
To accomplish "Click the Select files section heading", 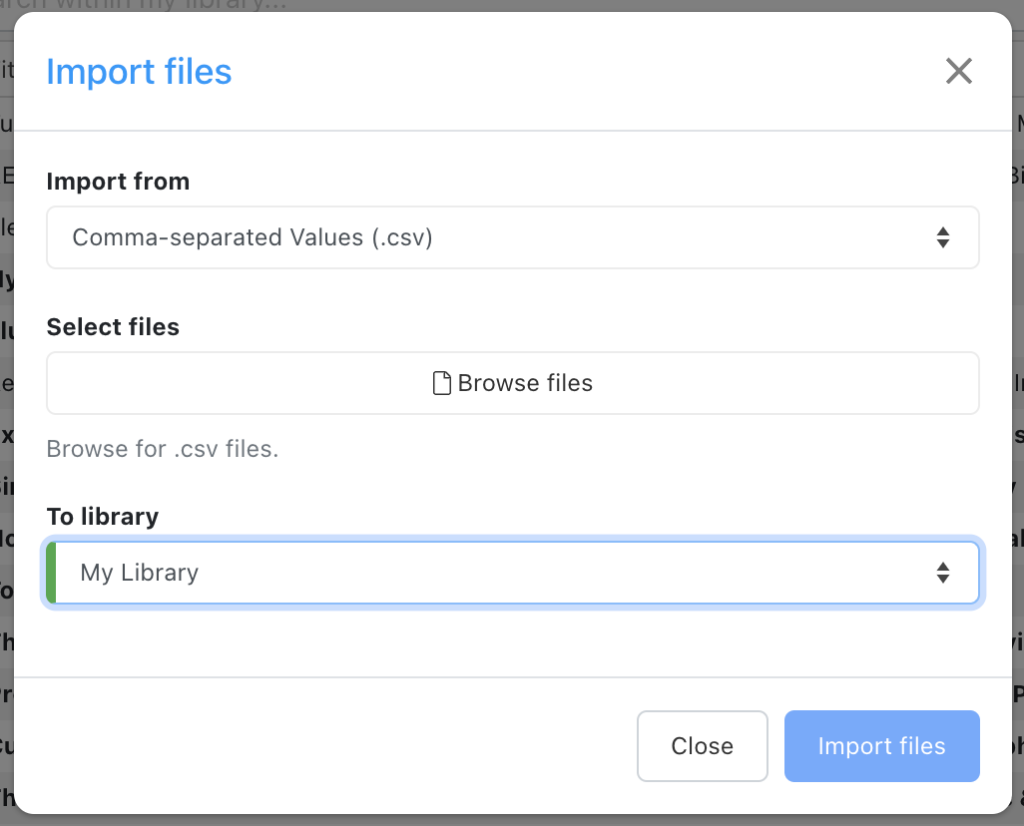I will (x=111, y=326).
